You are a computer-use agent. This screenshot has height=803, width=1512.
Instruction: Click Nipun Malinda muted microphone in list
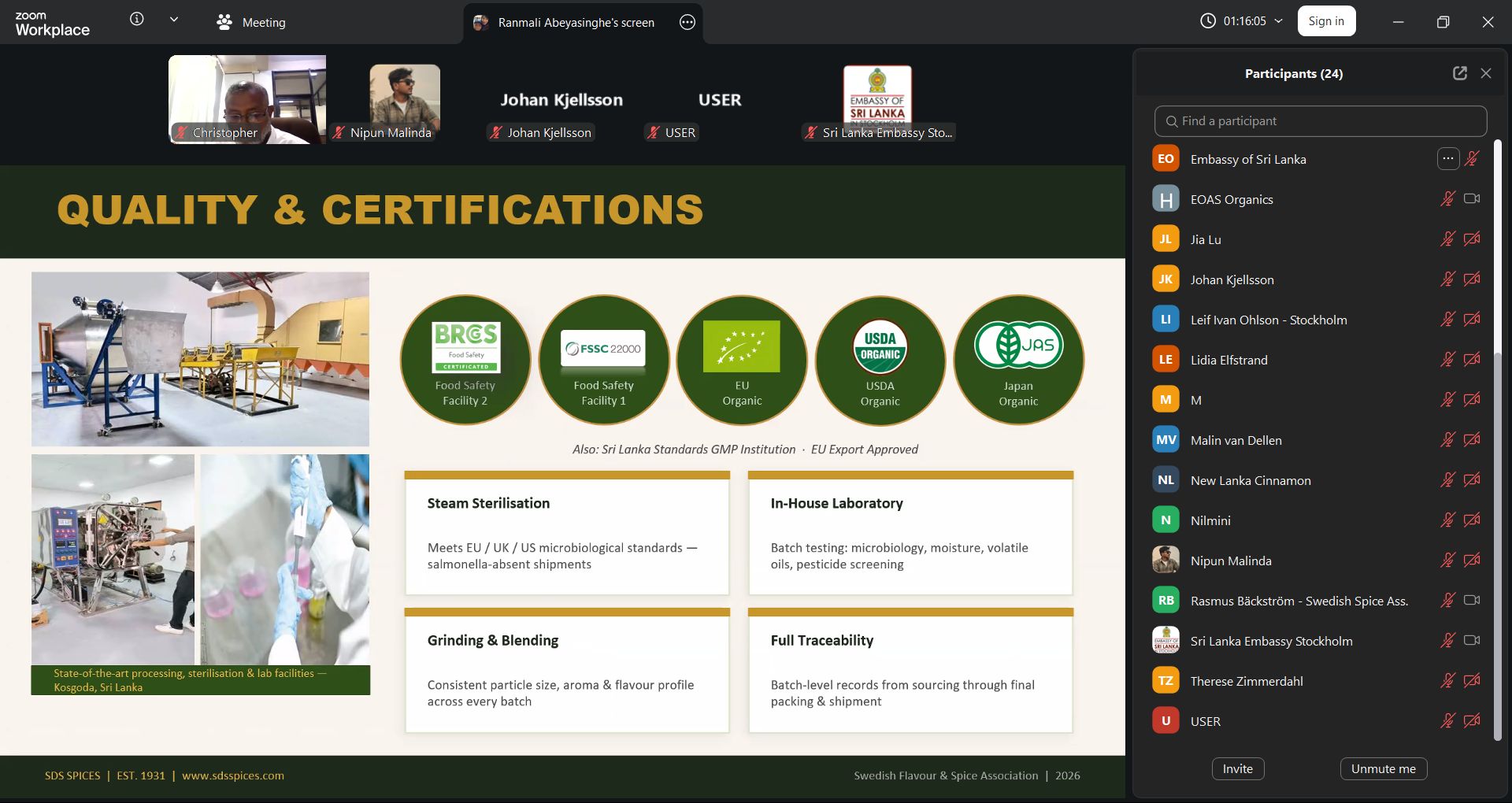point(1447,561)
